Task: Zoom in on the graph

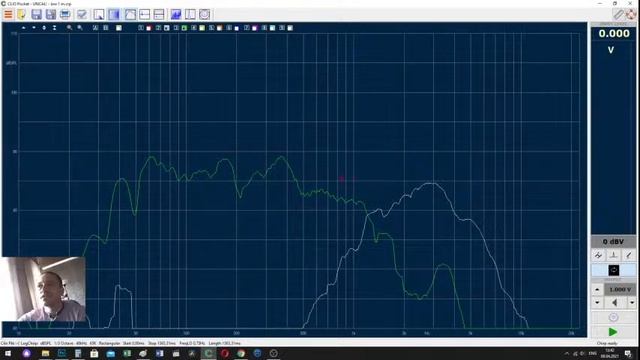Action: click(x=69, y=28)
